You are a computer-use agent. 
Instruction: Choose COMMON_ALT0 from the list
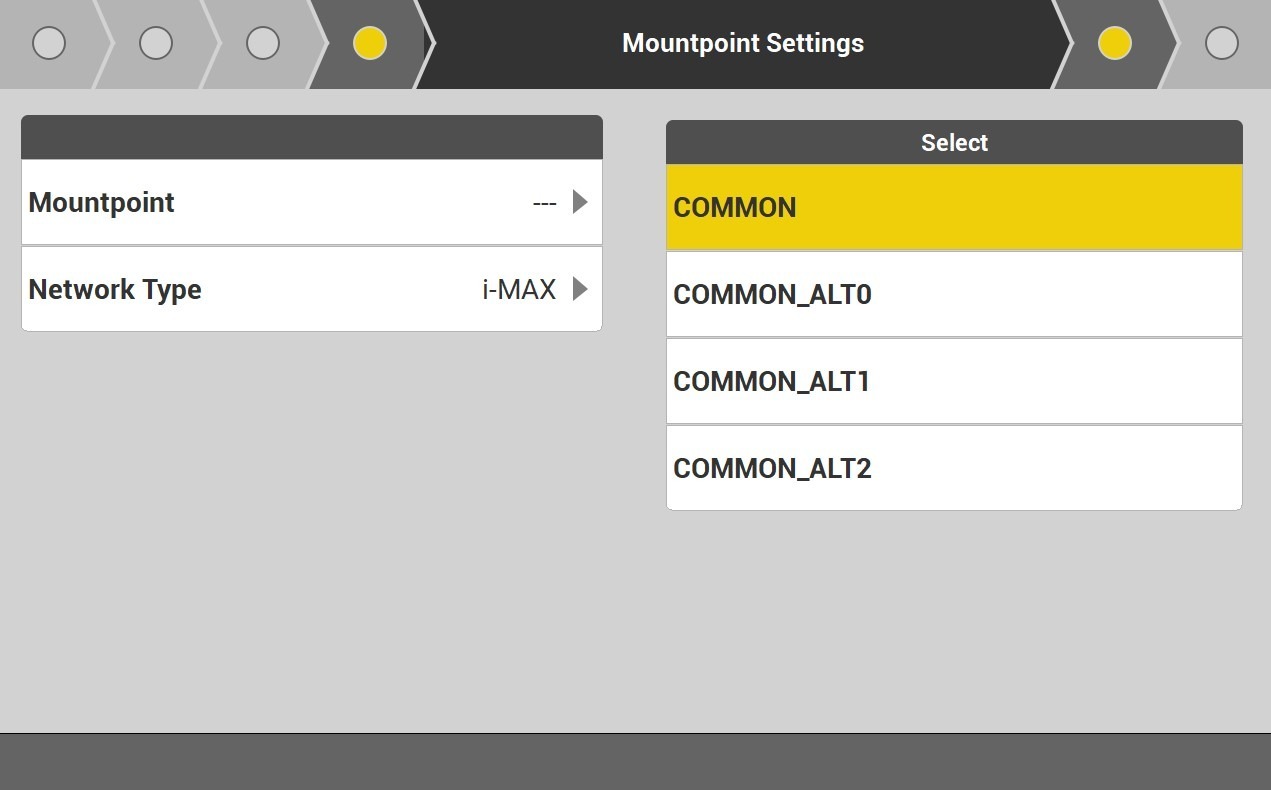(954, 294)
